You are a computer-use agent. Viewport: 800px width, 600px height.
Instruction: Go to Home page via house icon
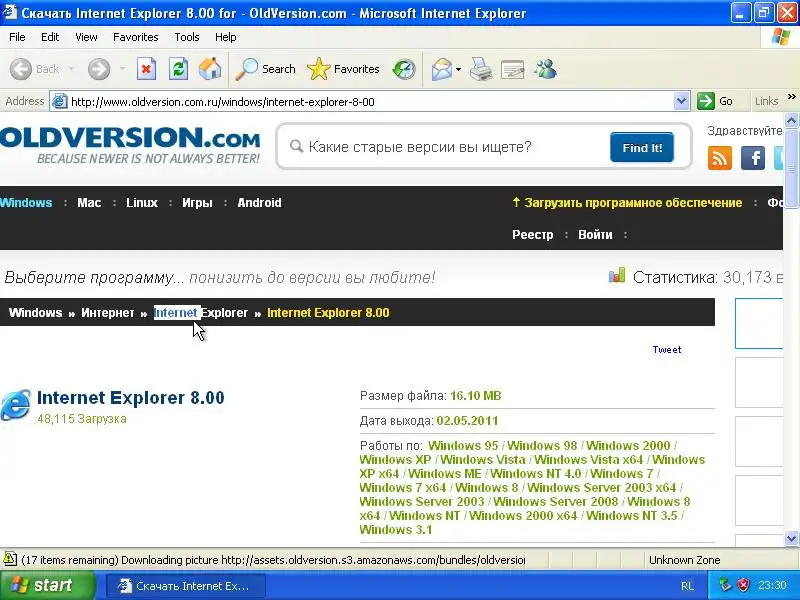[x=210, y=69]
